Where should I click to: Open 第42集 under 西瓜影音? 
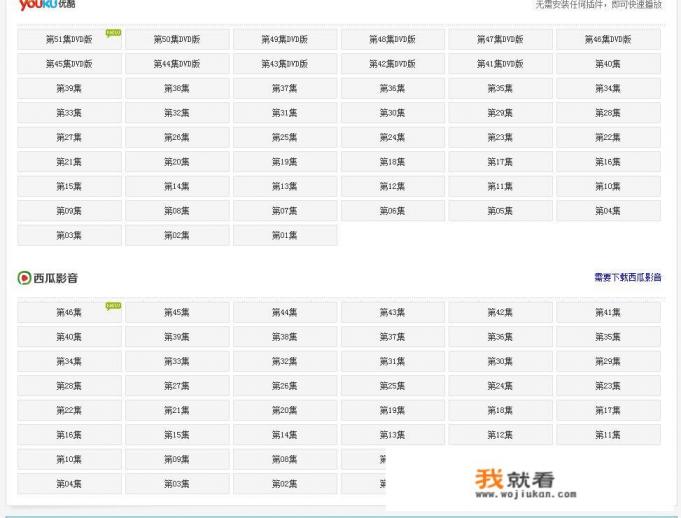point(500,313)
